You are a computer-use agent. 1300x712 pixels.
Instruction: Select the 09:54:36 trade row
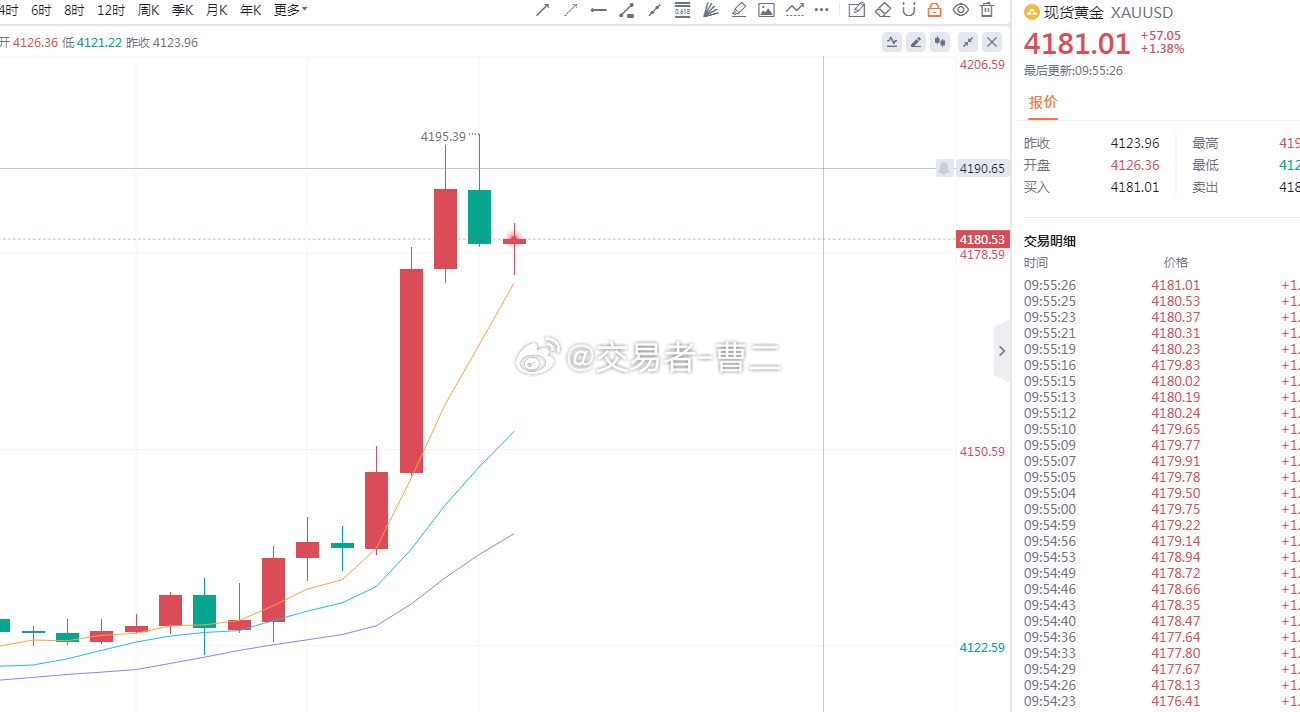tap(1160, 637)
